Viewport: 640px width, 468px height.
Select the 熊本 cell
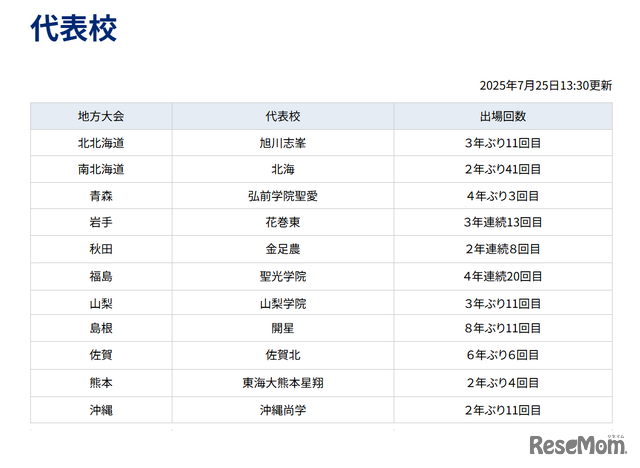click(x=101, y=383)
